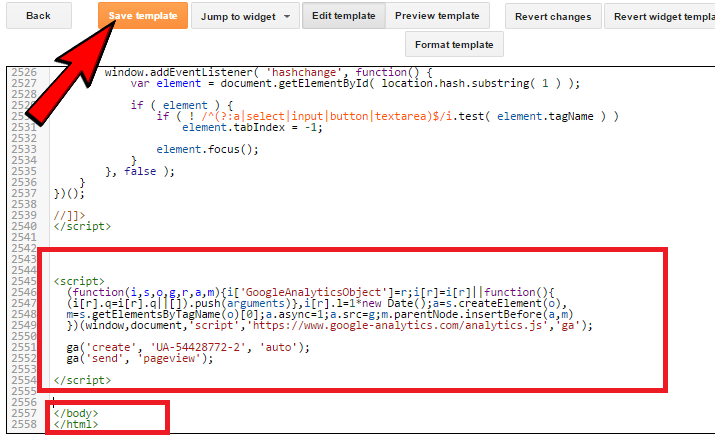Click the '})();' line 2537
Screen dimensions: 715x437
click(69, 193)
